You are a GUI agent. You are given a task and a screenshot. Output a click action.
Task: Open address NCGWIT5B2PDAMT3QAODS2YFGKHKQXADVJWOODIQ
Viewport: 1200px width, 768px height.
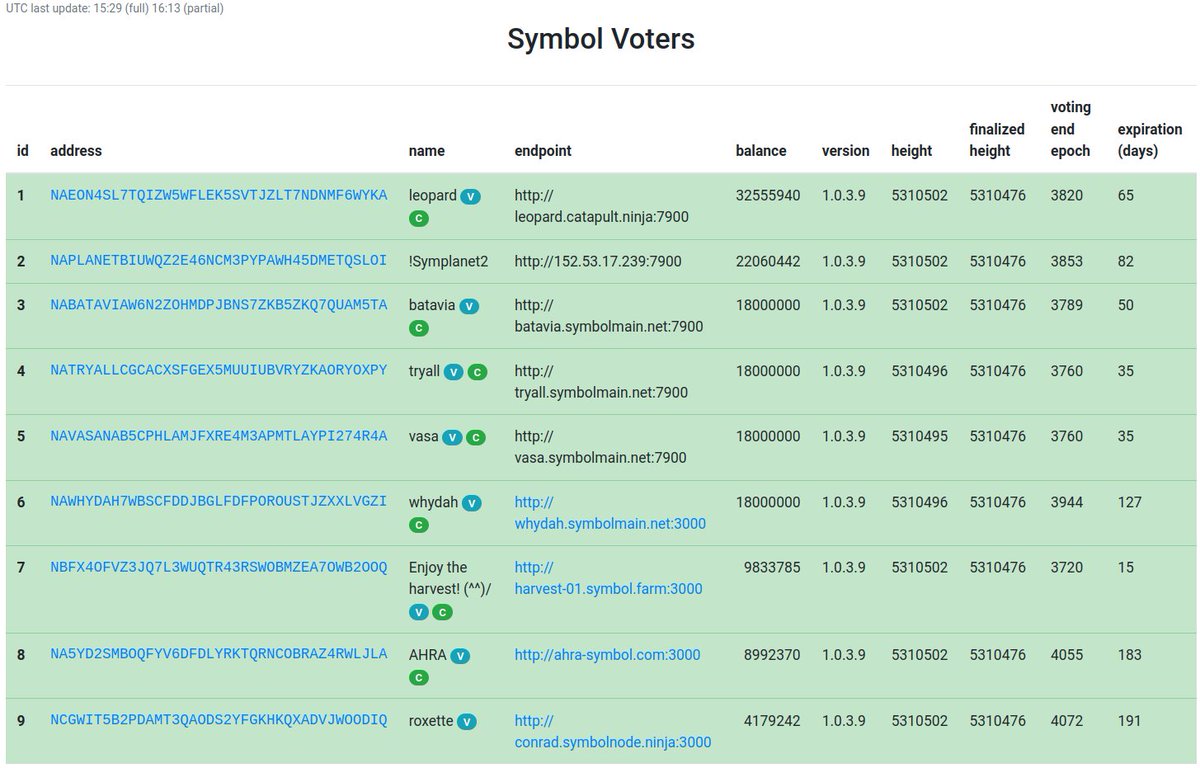pyautogui.click(x=219, y=720)
